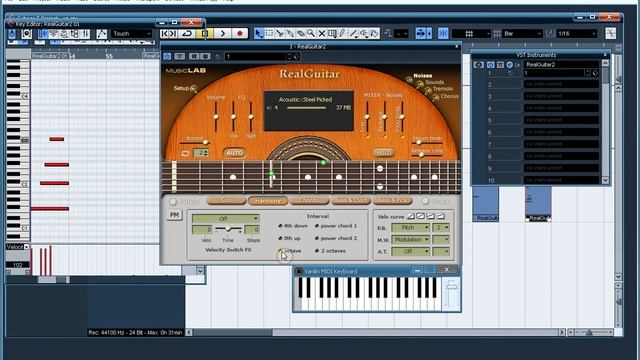Select the Zoom magnifier tool
This screenshot has height=360, width=640.
click(311, 33)
